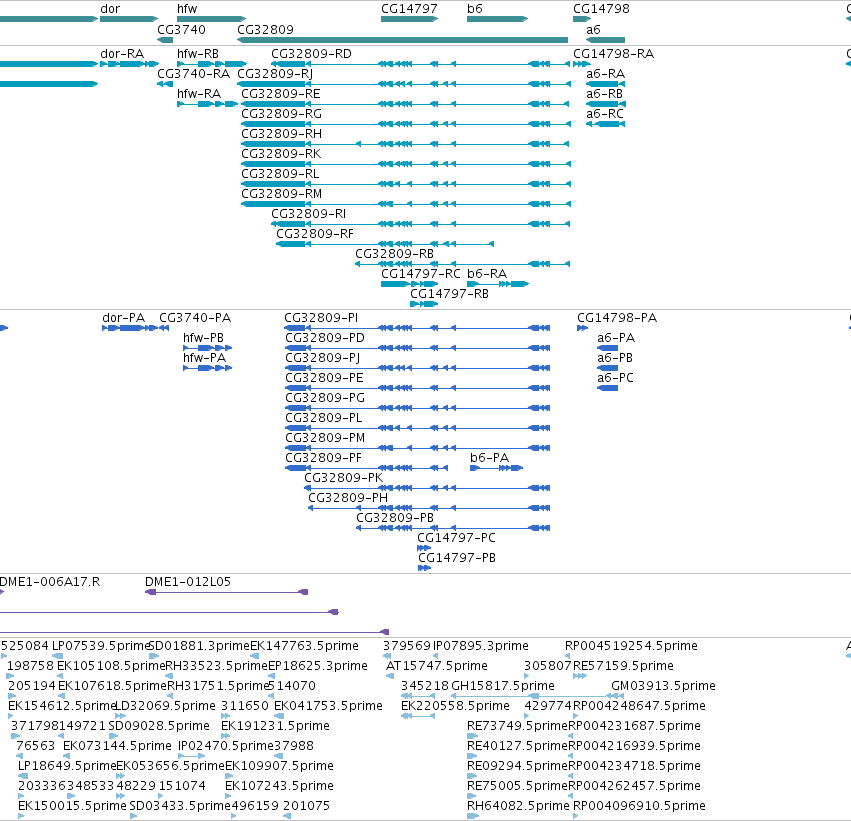Open transcript CG14798-RA
The height and width of the screenshot is (821, 851).
click(613, 54)
